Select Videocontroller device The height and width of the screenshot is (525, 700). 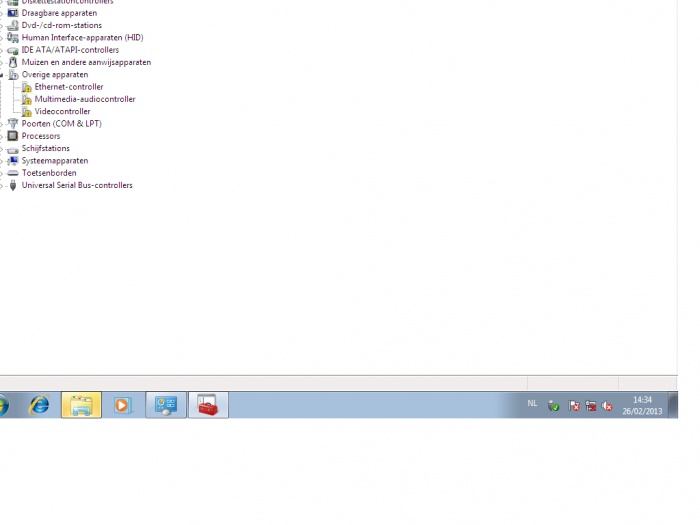click(62, 112)
